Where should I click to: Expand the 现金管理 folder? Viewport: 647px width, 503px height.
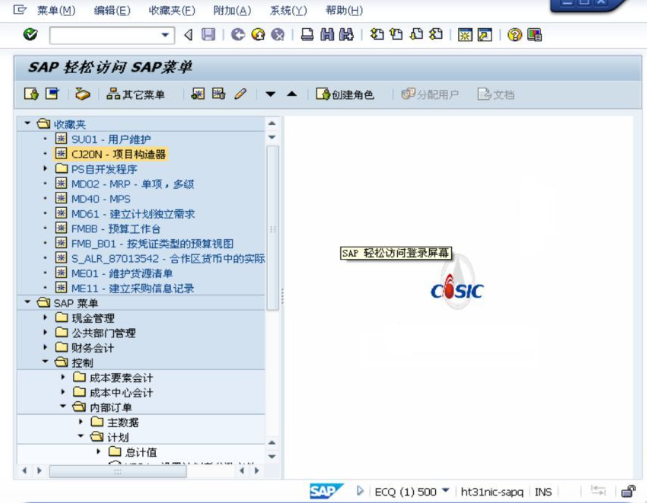click(x=45, y=317)
